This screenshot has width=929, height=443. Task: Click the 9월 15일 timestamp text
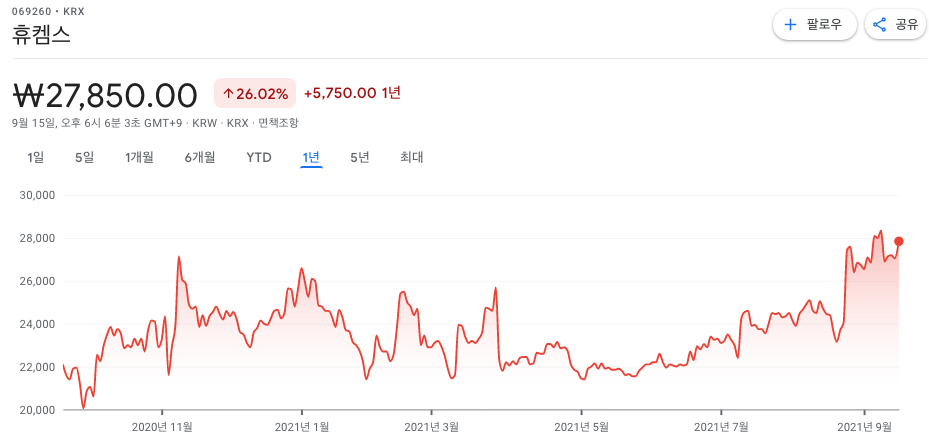point(97,123)
